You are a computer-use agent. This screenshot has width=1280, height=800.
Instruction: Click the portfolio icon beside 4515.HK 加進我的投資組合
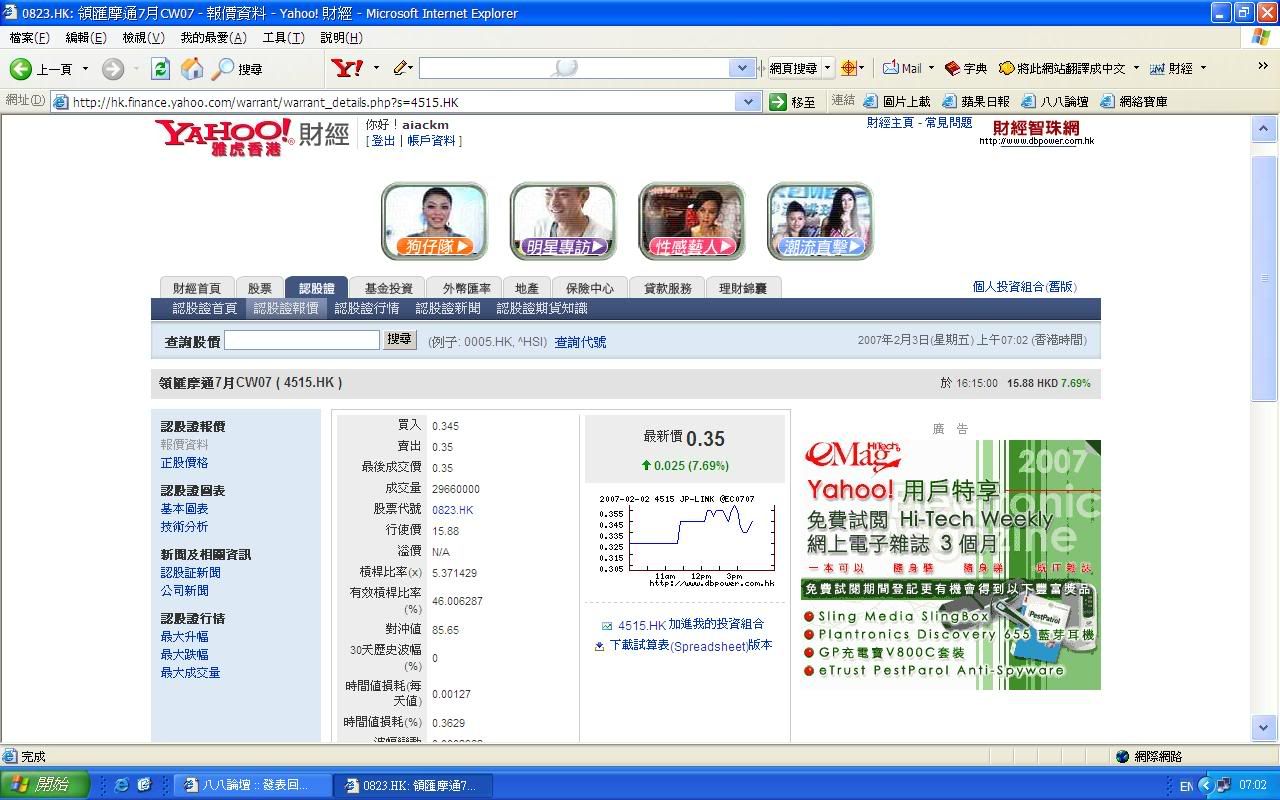tap(606, 626)
